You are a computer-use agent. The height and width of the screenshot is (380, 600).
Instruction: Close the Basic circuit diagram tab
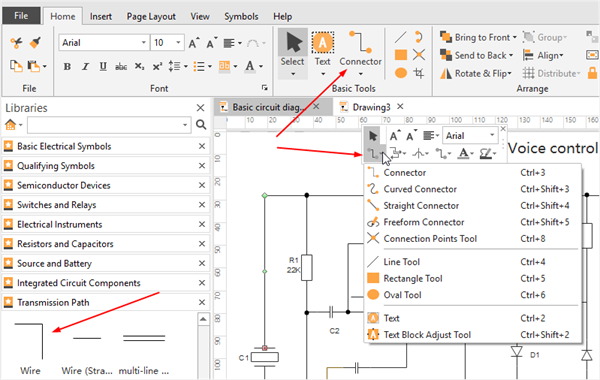pos(316,106)
